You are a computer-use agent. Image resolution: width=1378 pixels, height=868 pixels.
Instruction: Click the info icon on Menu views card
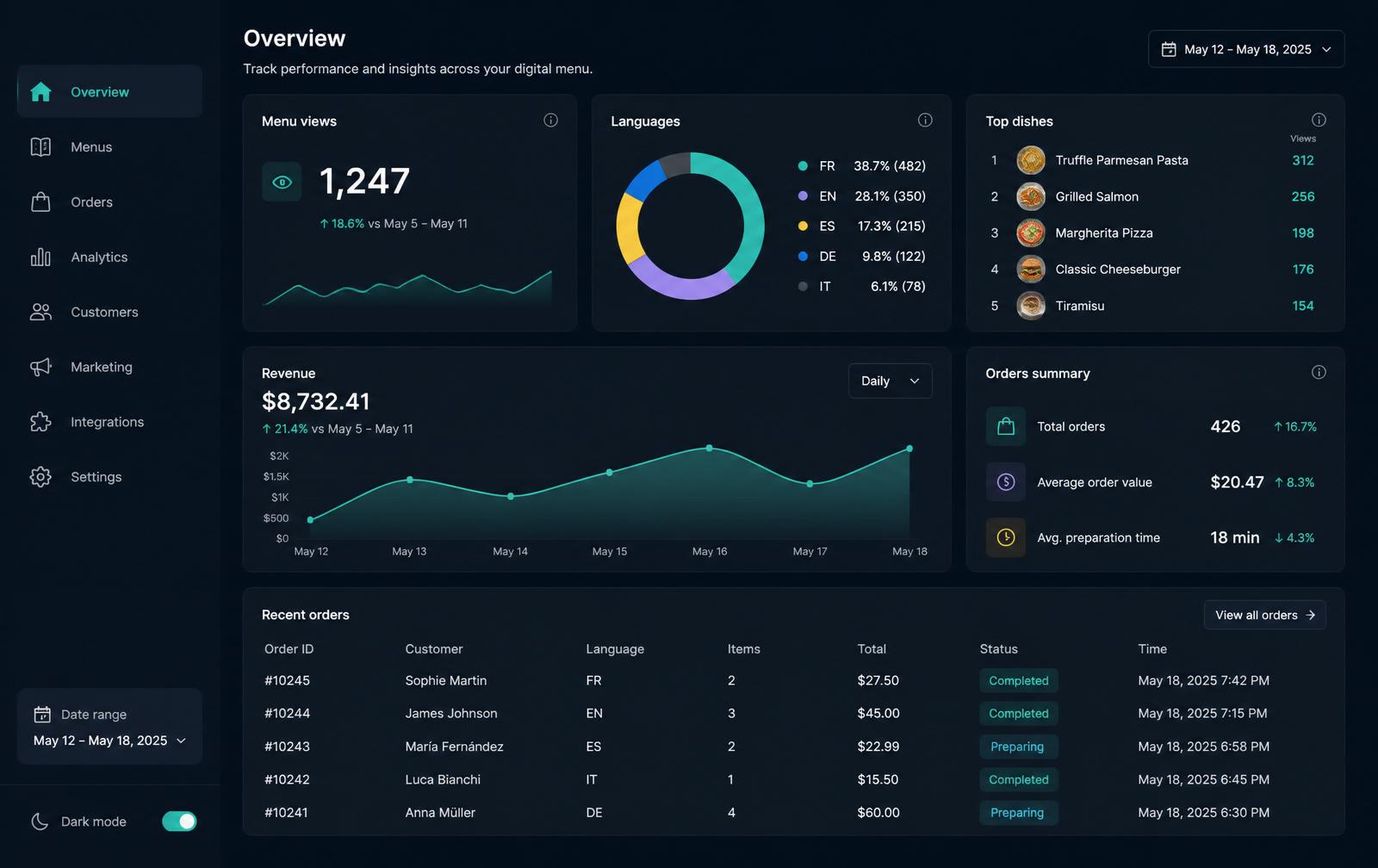pos(551,121)
